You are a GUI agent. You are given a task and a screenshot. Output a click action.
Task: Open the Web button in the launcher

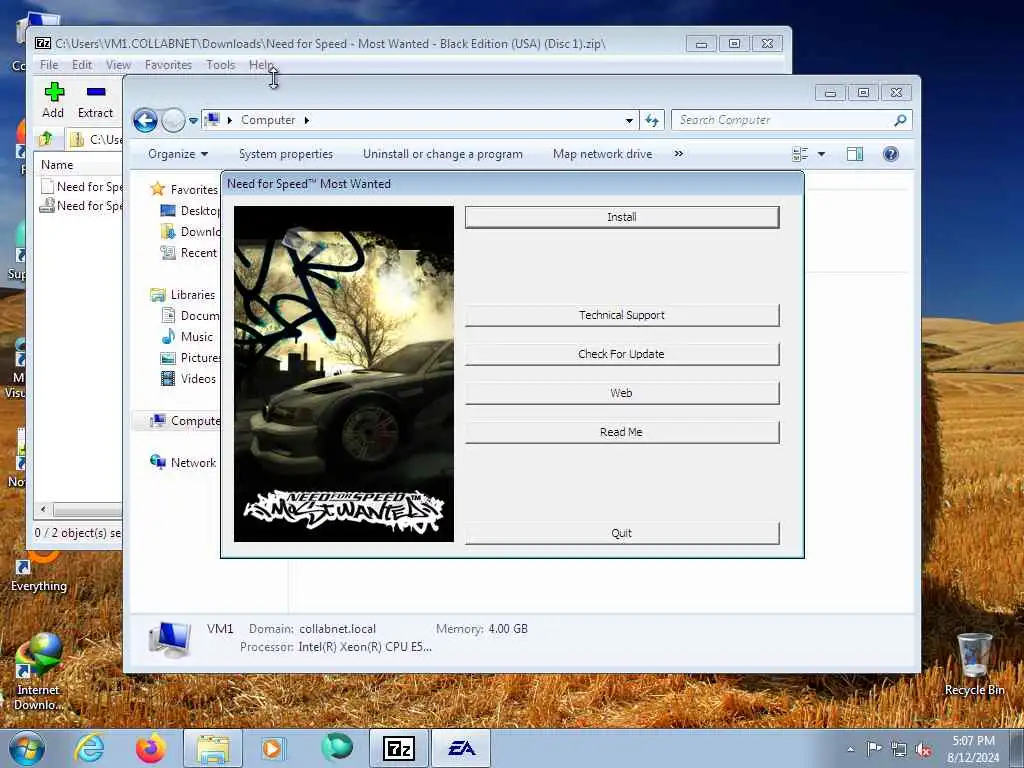tap(622, 393)
